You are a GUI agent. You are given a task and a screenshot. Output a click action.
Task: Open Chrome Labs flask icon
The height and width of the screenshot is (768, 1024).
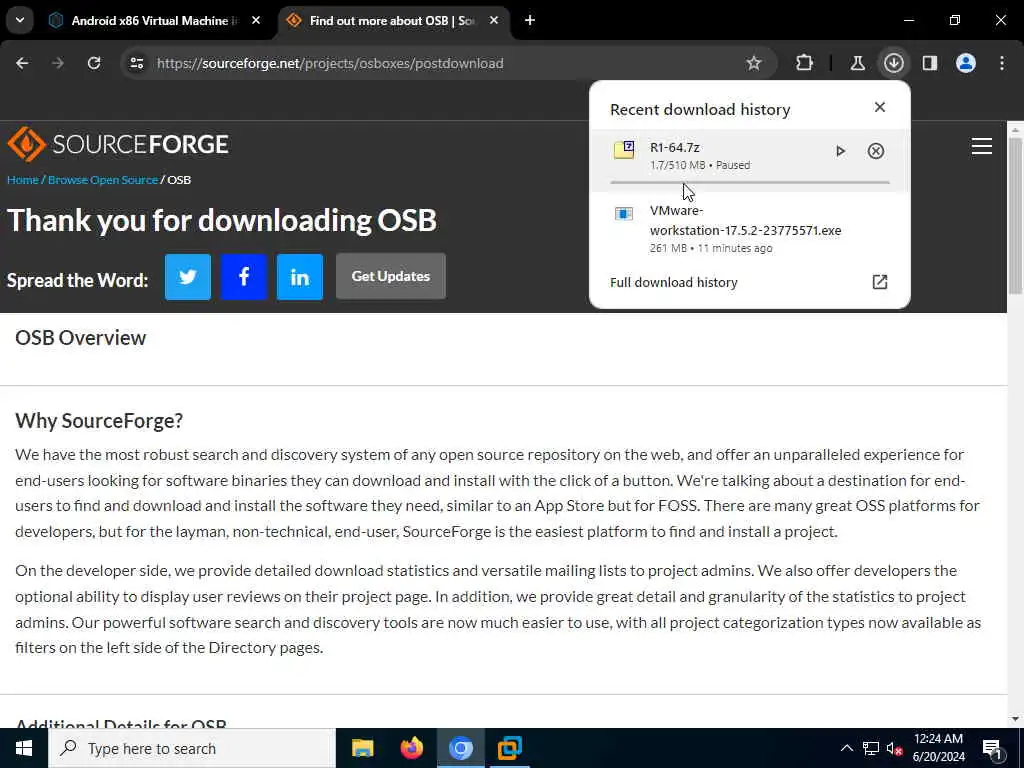tap(857, 63)
